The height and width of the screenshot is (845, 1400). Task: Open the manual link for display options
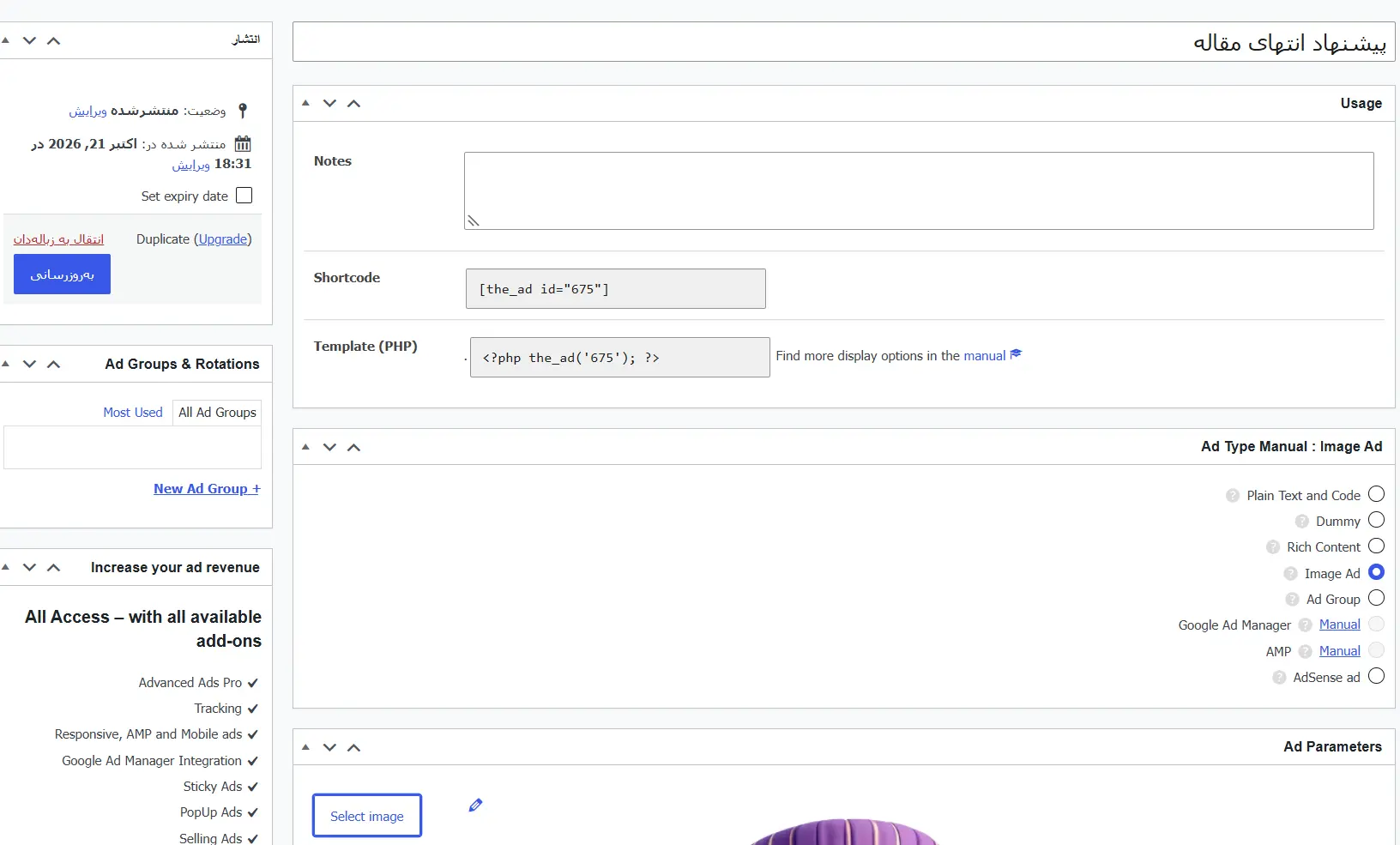point(984,355)
